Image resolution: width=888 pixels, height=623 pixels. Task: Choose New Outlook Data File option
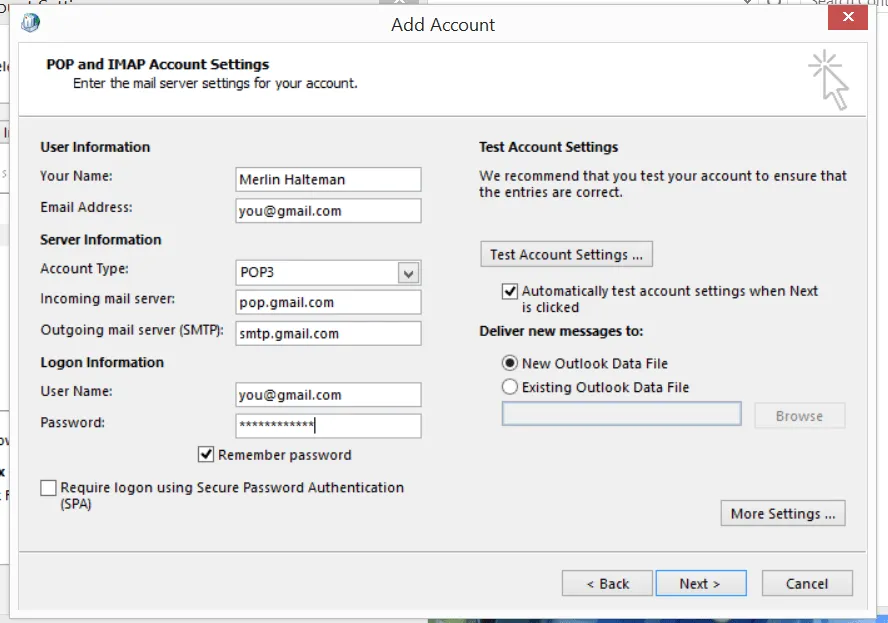(510, 364)
